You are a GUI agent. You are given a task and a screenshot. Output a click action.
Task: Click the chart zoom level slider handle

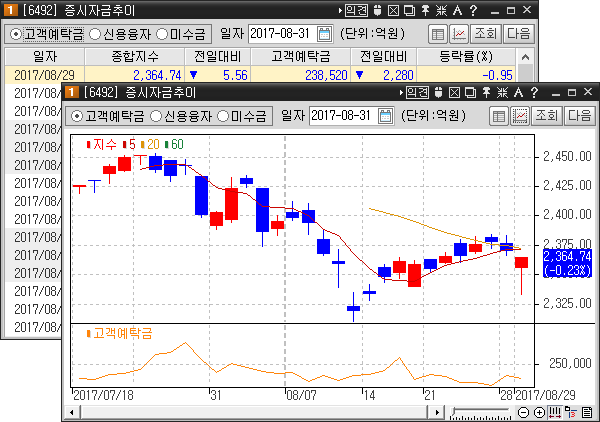[x=454, y=411]
